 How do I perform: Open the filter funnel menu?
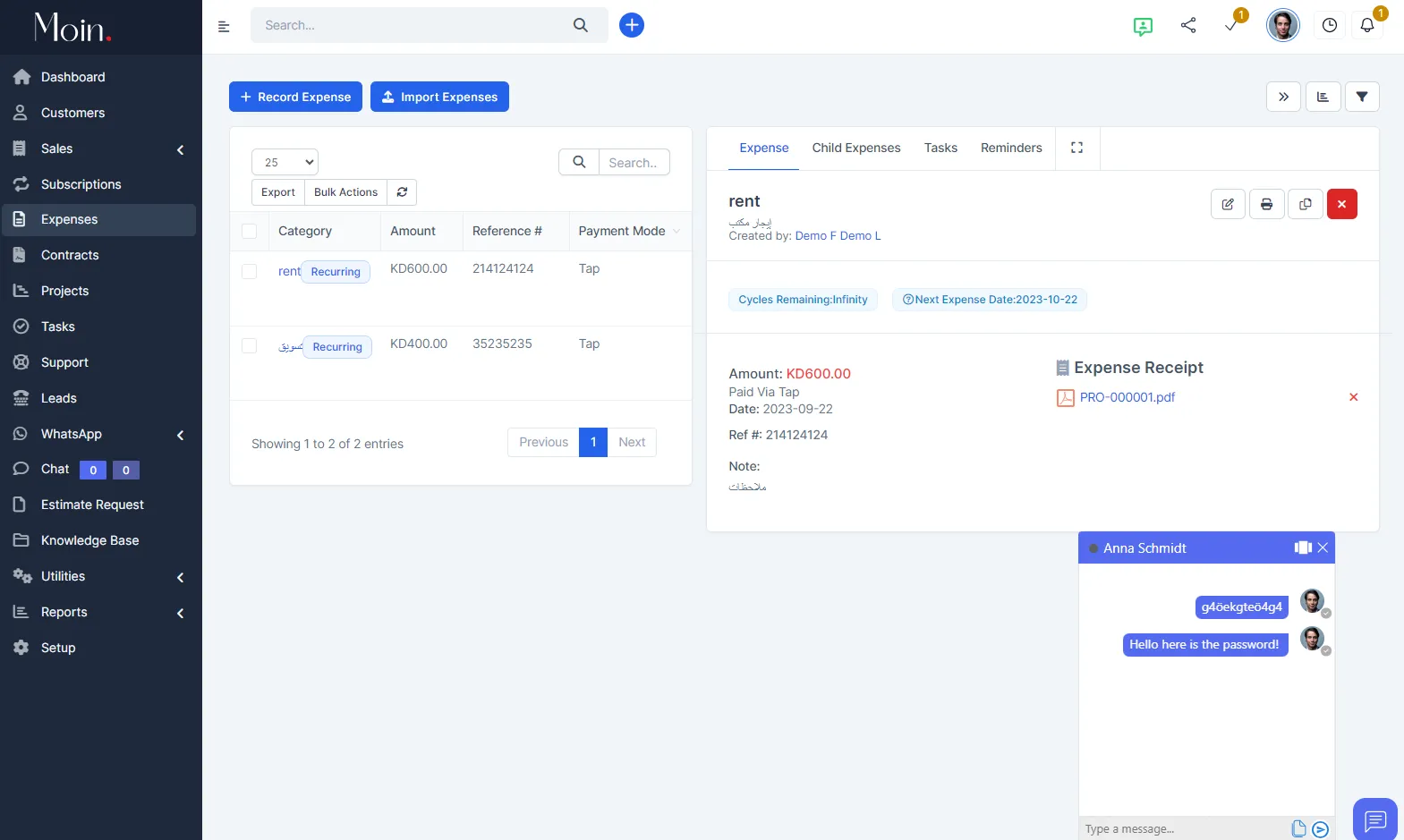[x=1362, y=97]
